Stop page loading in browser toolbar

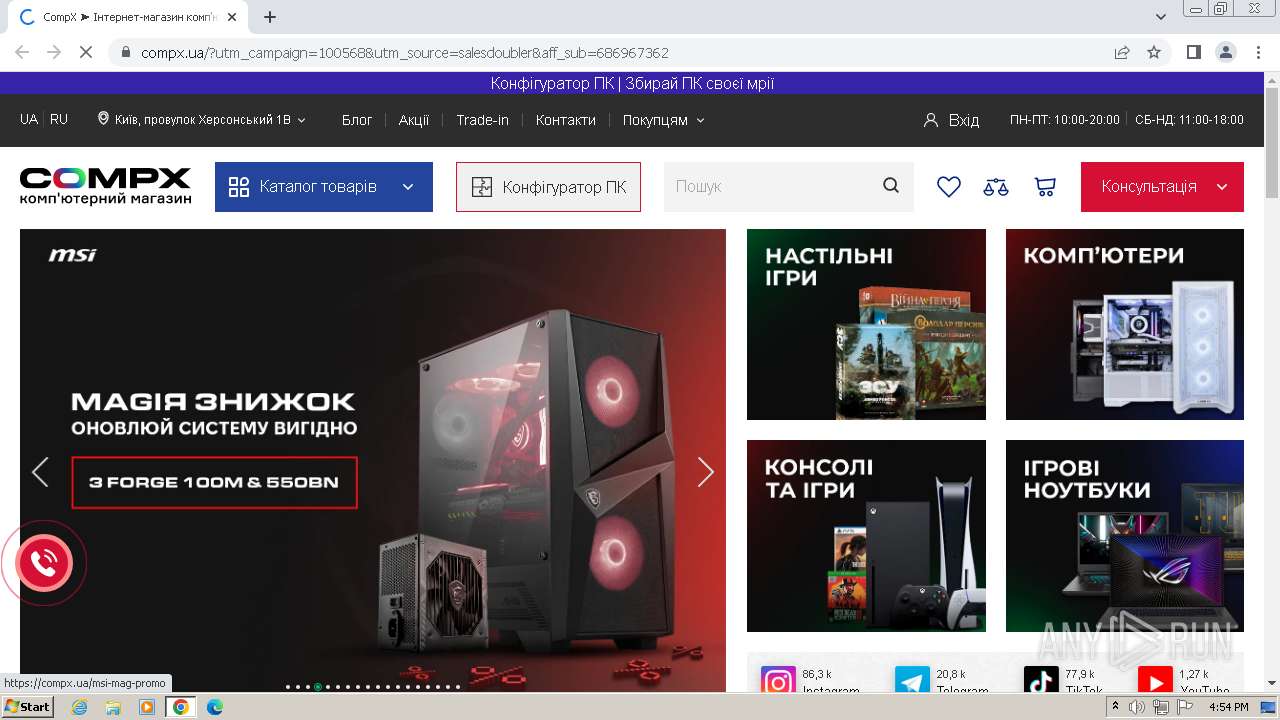point(86,52)
